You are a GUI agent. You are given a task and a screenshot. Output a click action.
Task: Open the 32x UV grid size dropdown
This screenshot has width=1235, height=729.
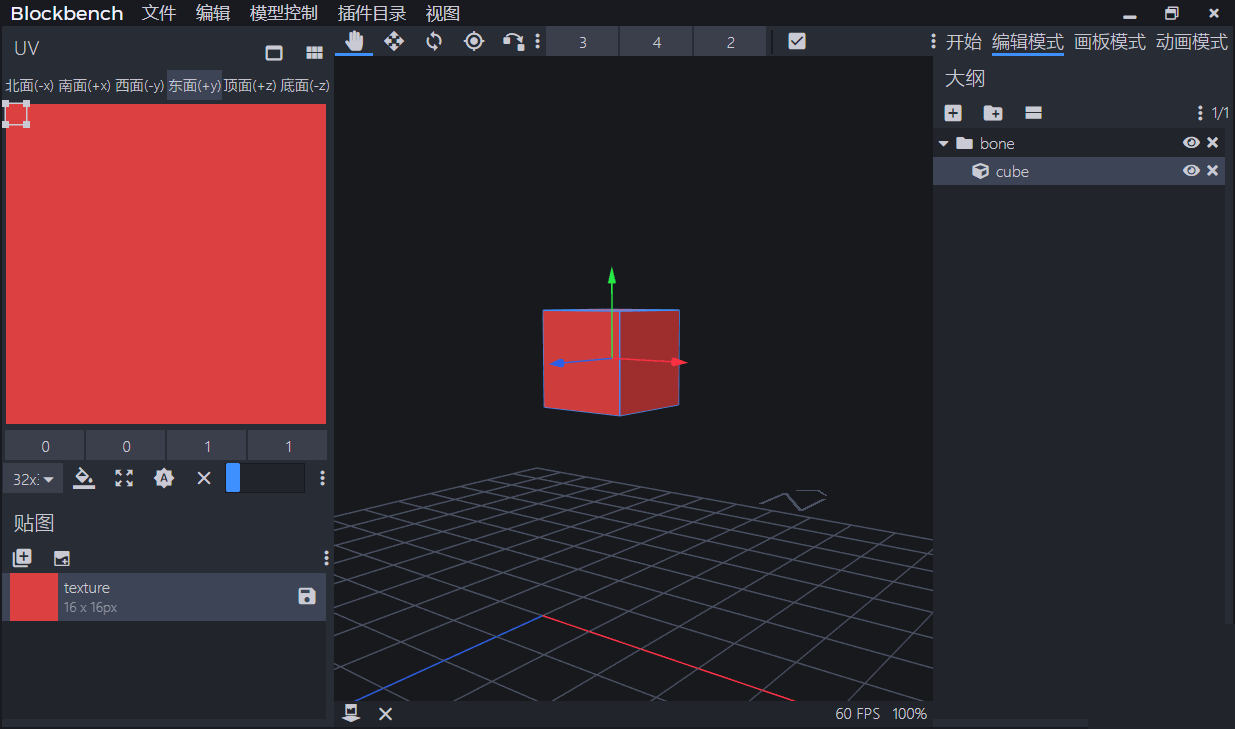(33, 479)
